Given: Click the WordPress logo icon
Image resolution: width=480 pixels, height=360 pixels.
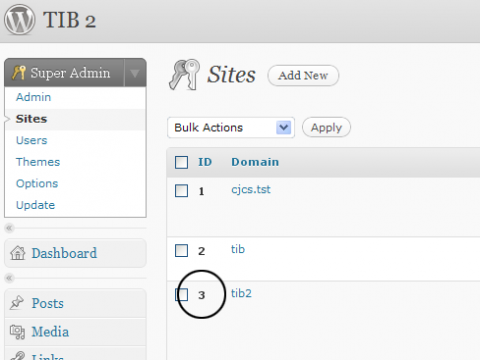Looking at the screenshot, I should [x=20, y=20].
